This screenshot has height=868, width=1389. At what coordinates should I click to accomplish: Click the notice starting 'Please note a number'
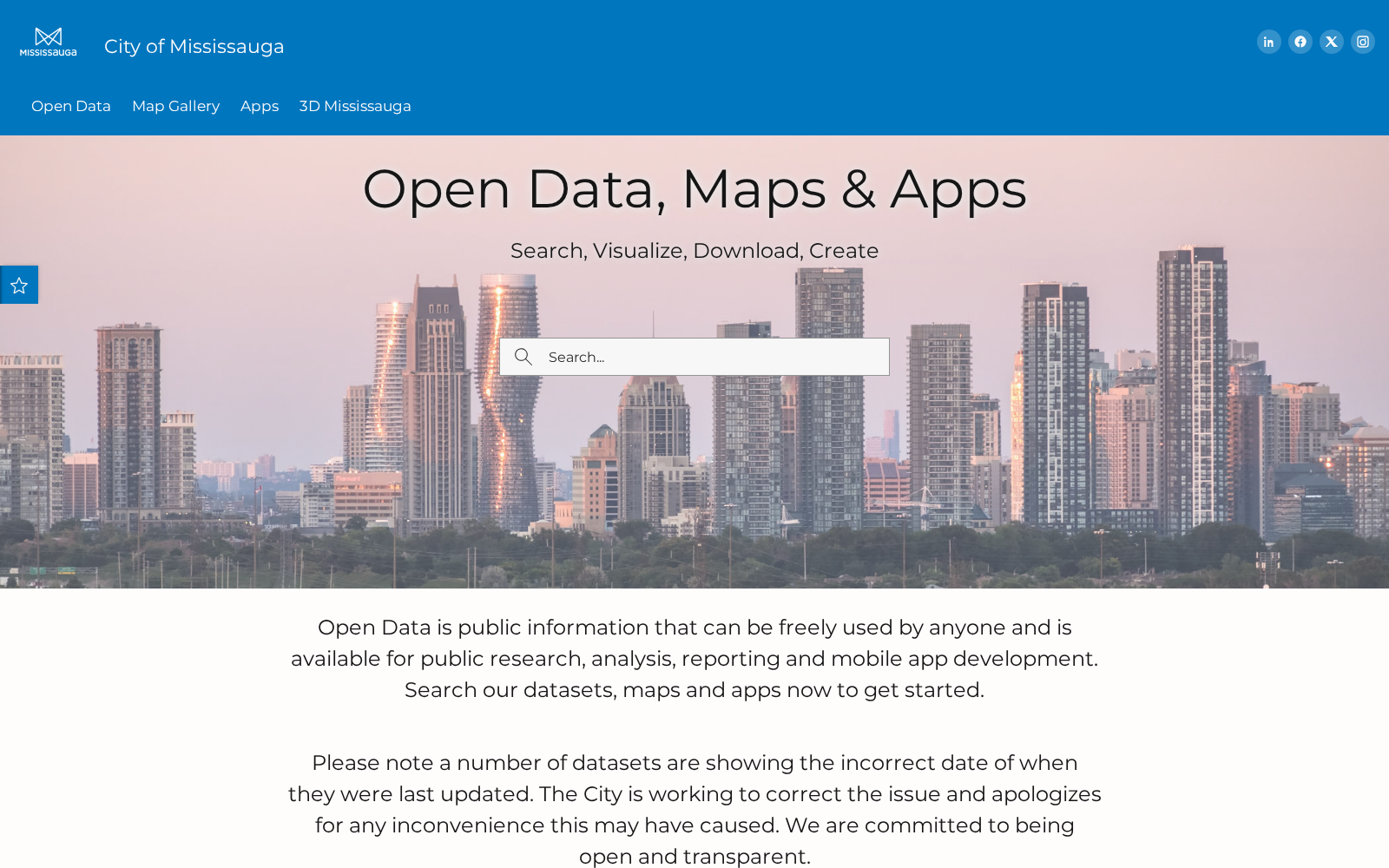point(694,809)
